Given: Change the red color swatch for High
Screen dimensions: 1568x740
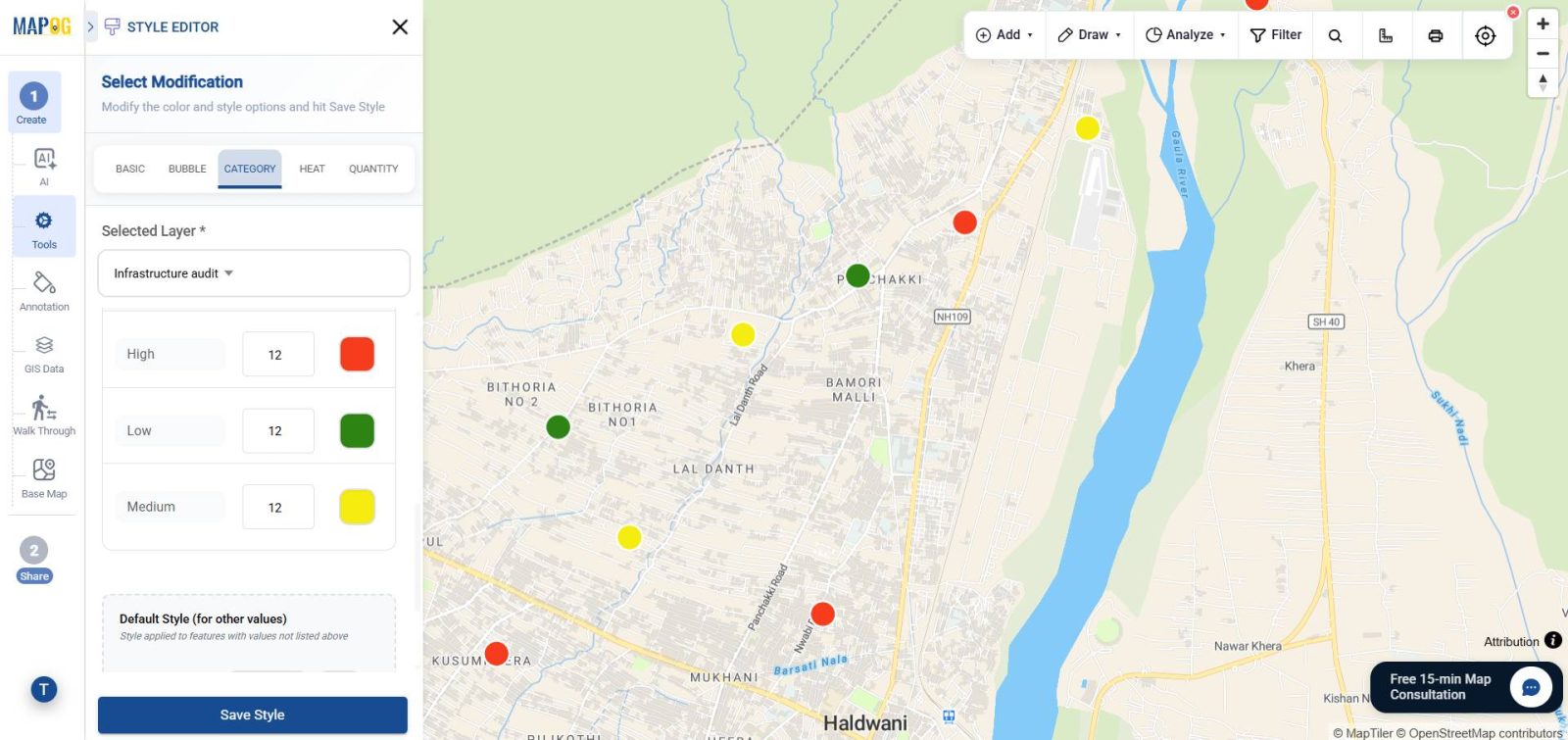Looking at the screenshot, I should point(357,354).
